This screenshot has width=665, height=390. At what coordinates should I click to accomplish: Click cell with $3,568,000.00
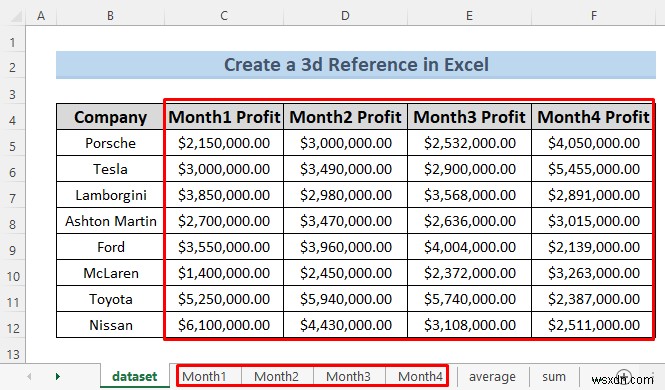pos(469,195)
